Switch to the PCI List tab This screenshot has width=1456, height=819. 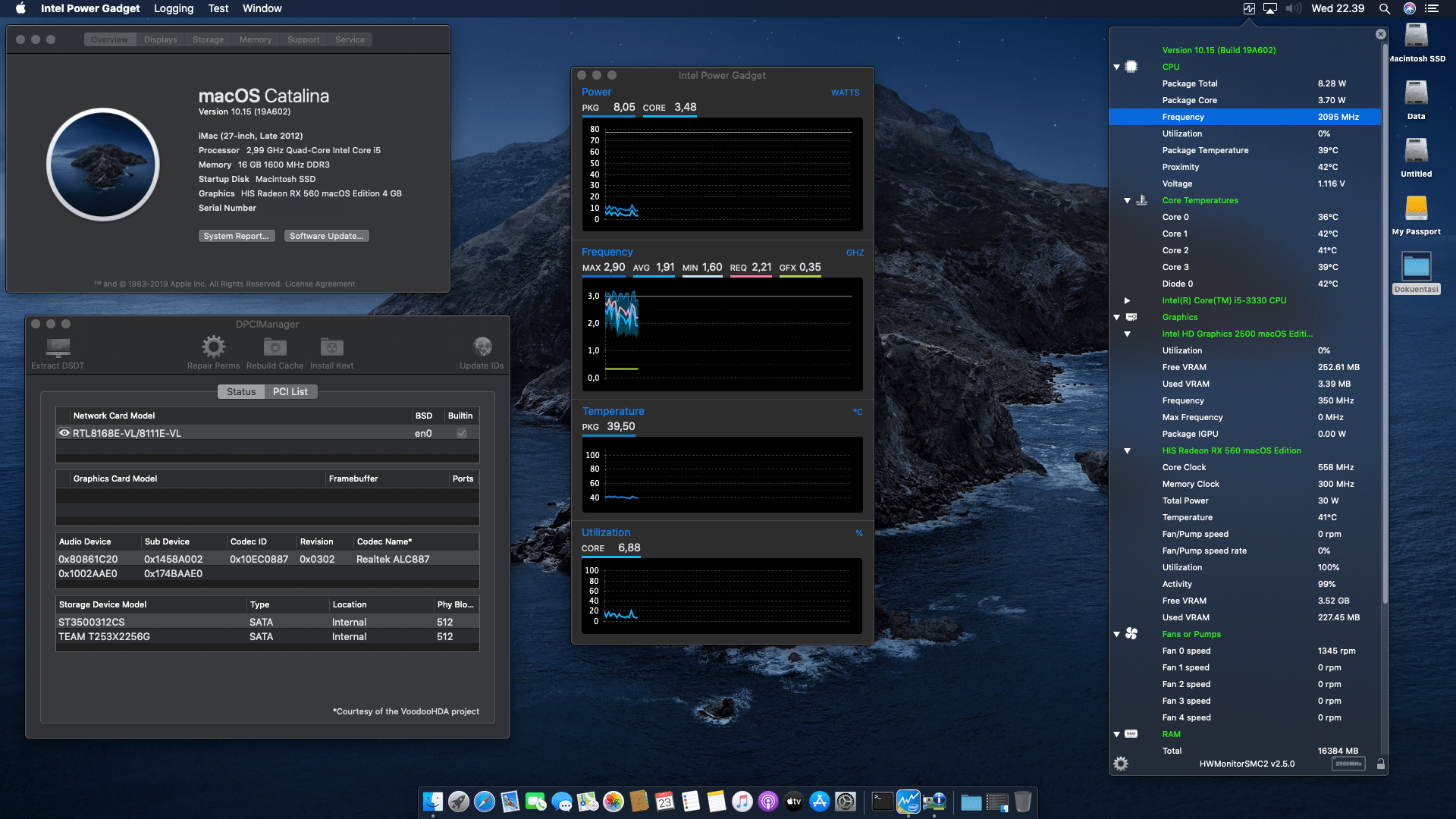point(290,391)
